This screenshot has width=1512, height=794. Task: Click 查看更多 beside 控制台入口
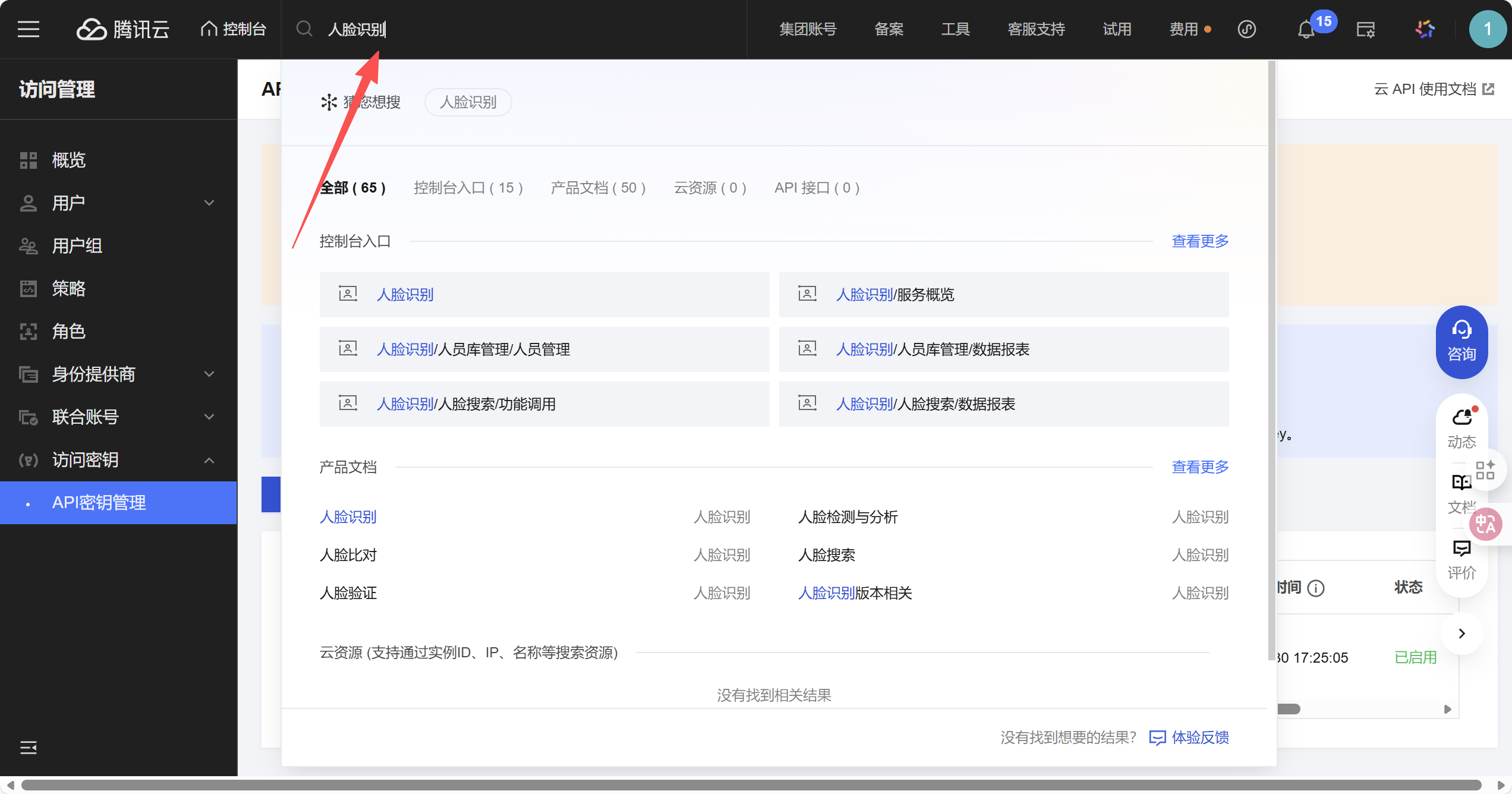tap(1199, 241)
